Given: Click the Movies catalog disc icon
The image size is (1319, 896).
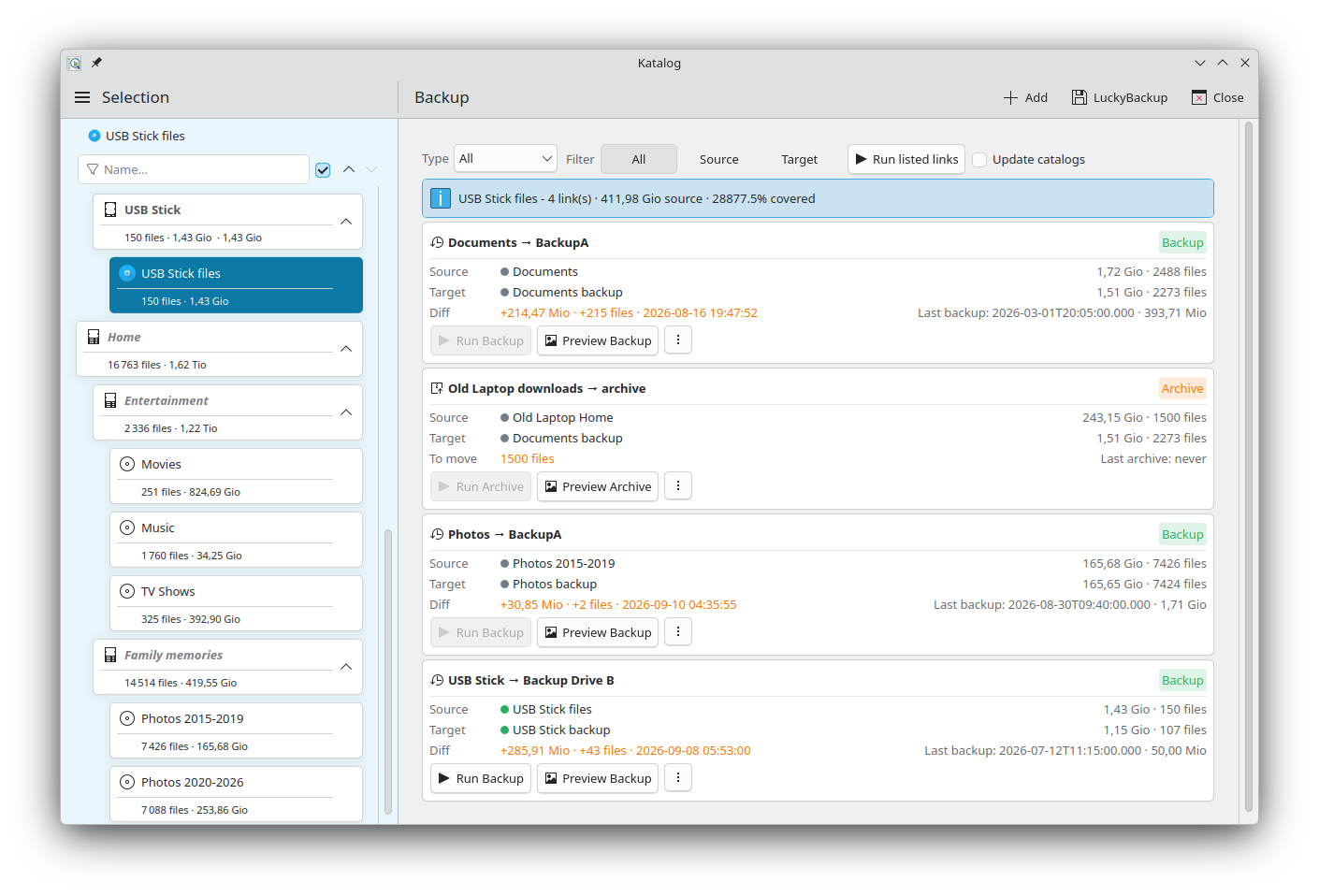Looking at the screenshot, I should coord(127,464).
